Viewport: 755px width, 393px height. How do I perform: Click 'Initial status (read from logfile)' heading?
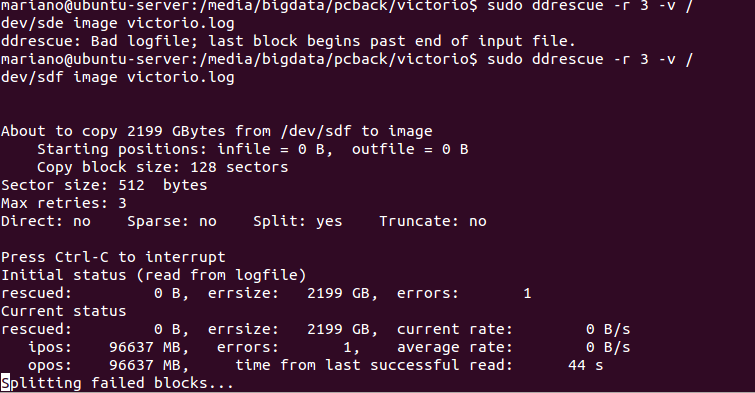(x=154, y=275)
